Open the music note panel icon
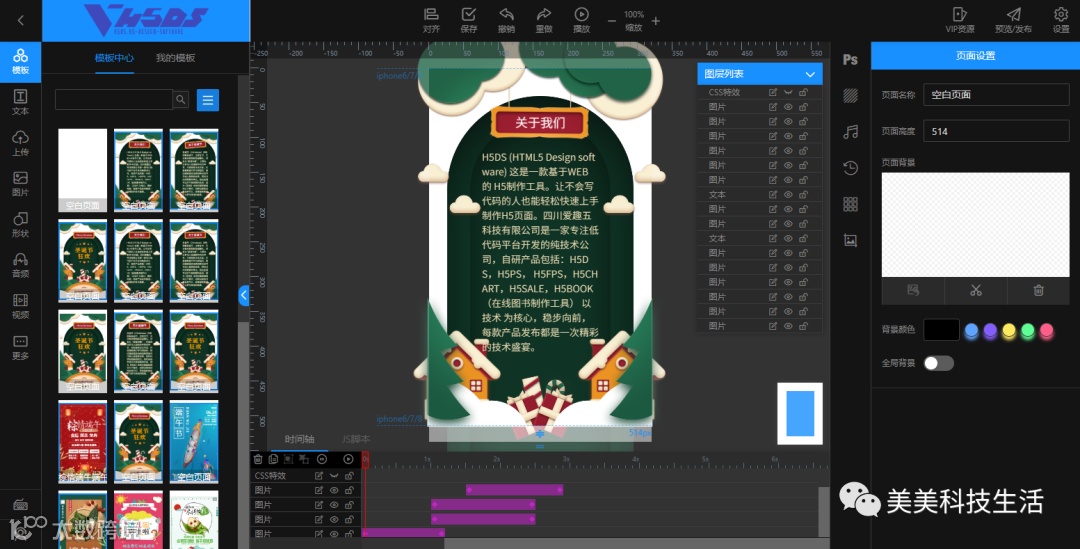The image size is (1080, 549). pyautogui.click(x=851, y=132)
